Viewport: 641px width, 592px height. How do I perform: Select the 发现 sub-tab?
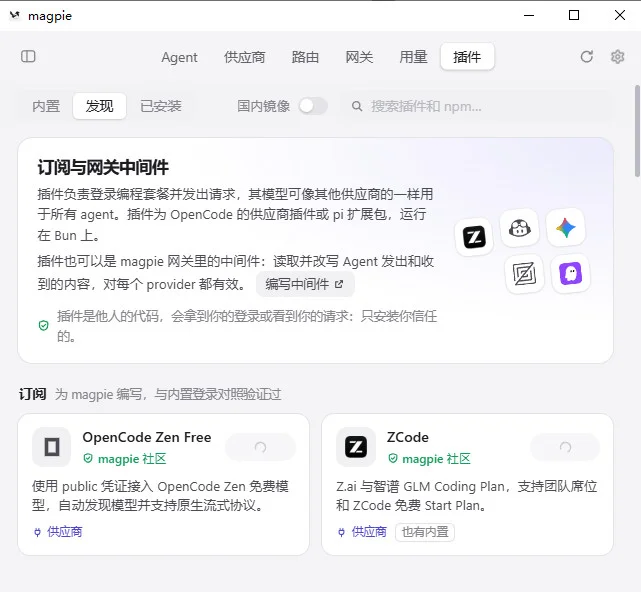(x=99, y=106)
